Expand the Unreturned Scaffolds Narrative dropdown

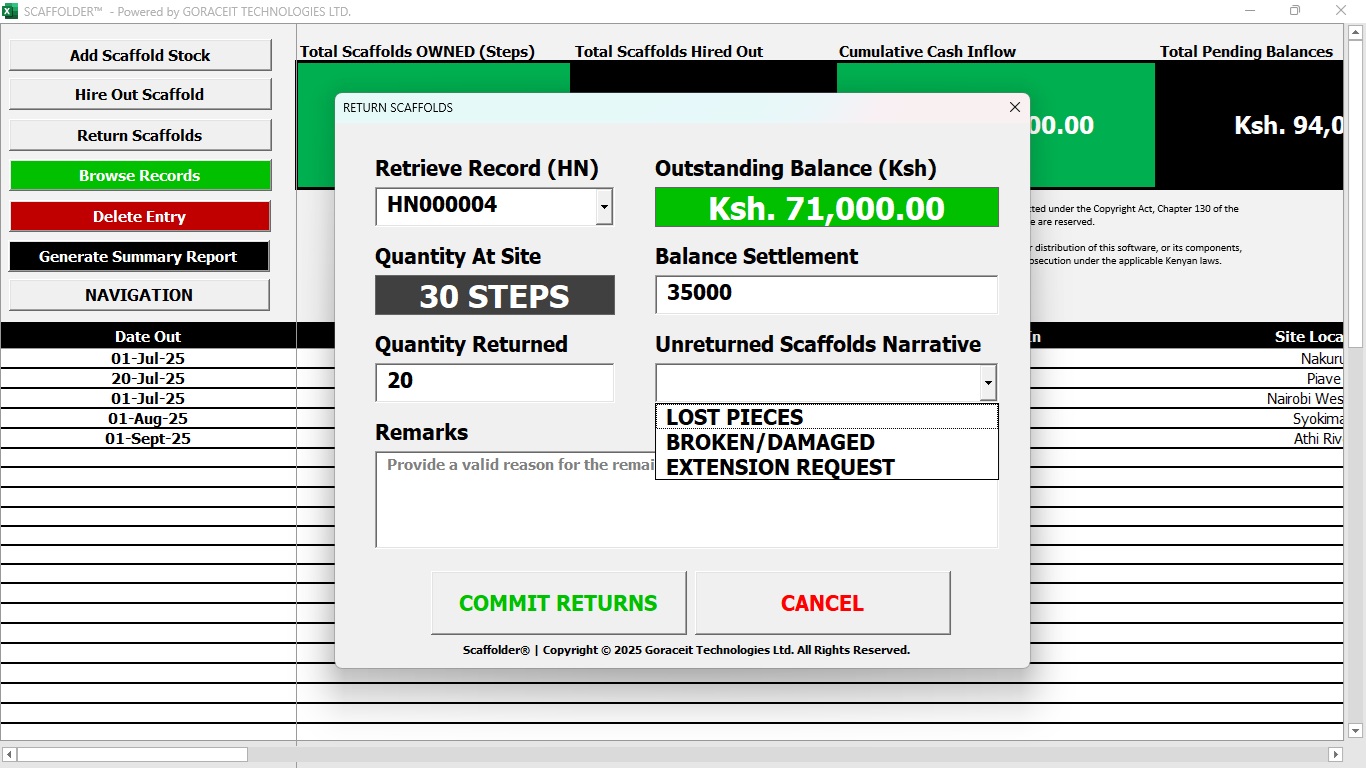(x=988, y=382)
